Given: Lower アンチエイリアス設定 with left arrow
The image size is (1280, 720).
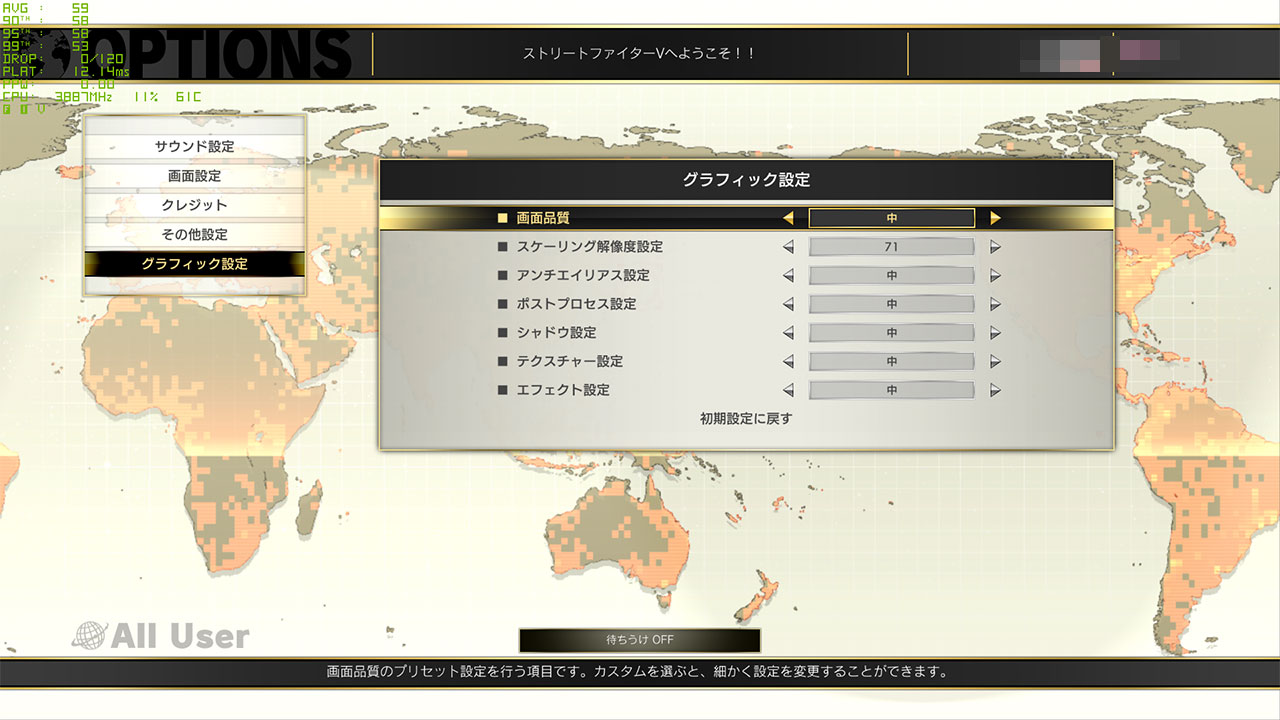Looking at the screenshot, I should click(x=788, y=276).
